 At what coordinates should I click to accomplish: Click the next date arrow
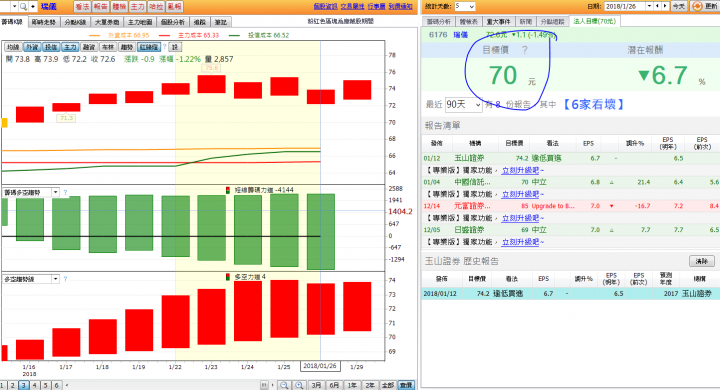click(x=664, y=6)
